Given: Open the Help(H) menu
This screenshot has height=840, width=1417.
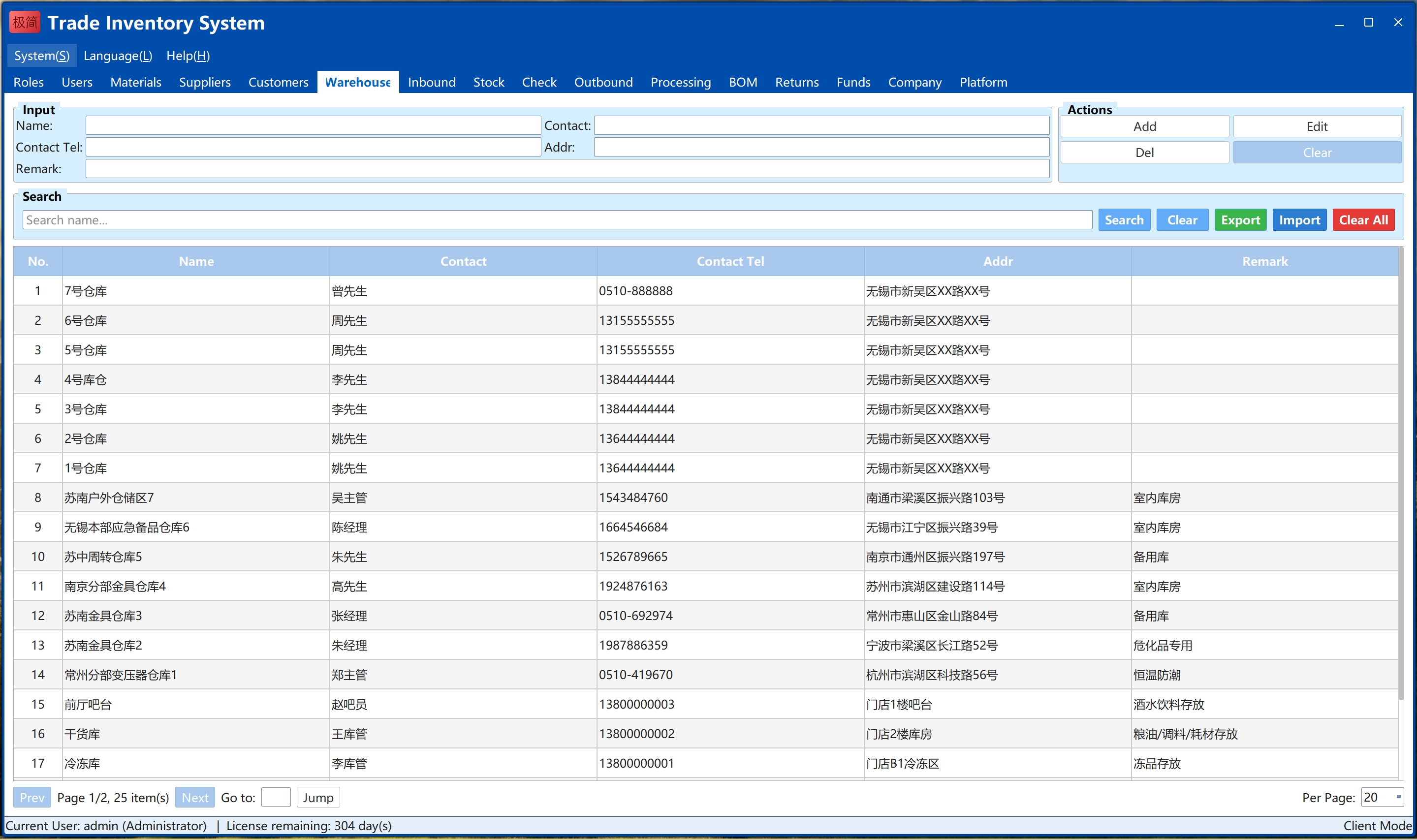Looking at the screenshot, I should [188, 56].
